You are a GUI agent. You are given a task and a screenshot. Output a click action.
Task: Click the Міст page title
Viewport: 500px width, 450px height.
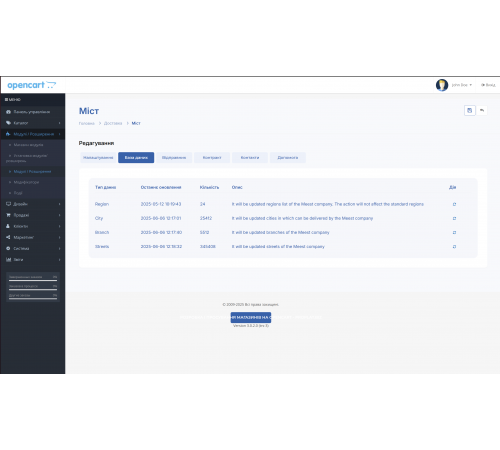coord(89,111)
